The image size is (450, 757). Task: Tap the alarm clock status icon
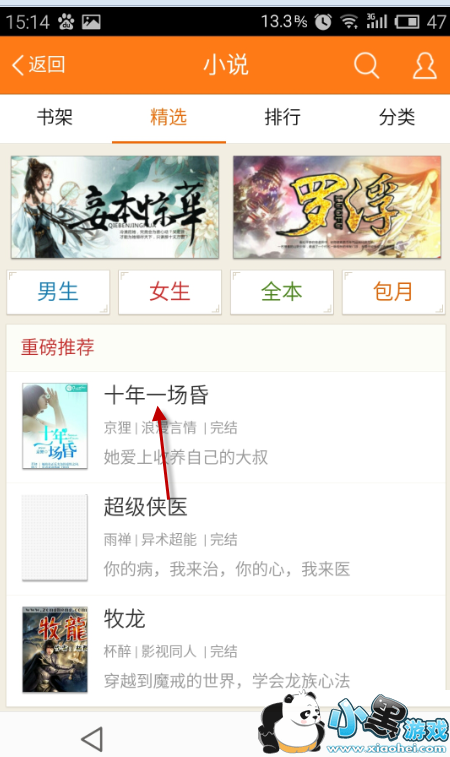pos(323,22)
